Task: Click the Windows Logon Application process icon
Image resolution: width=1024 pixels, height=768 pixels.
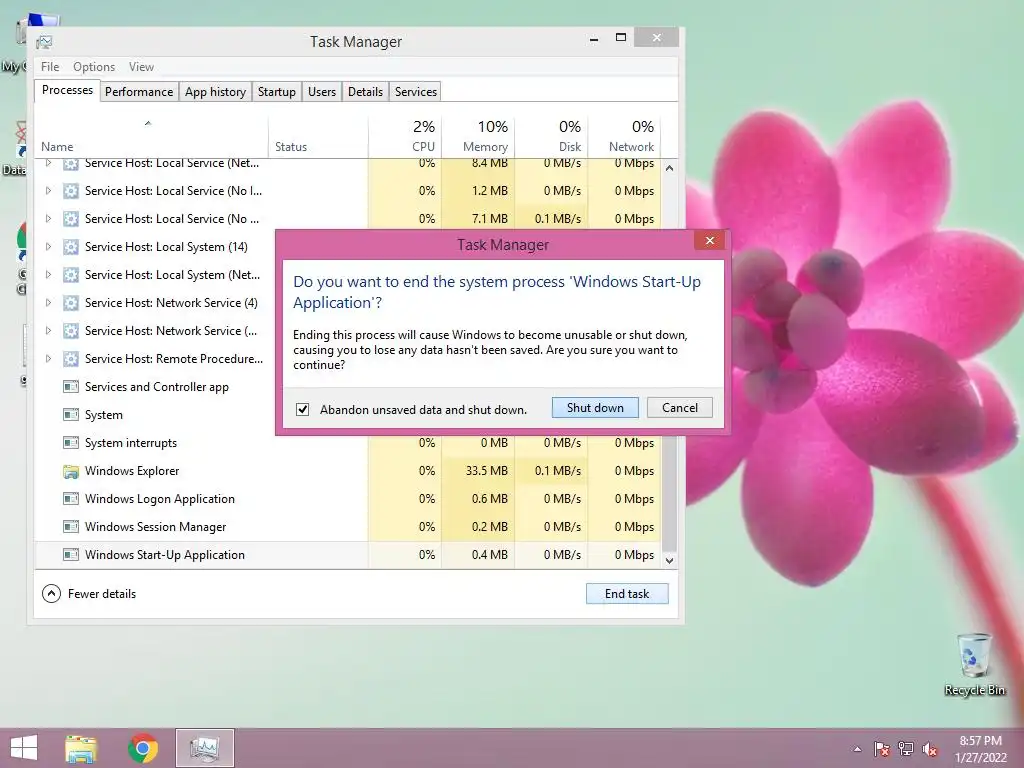Action: coord(71,499)
